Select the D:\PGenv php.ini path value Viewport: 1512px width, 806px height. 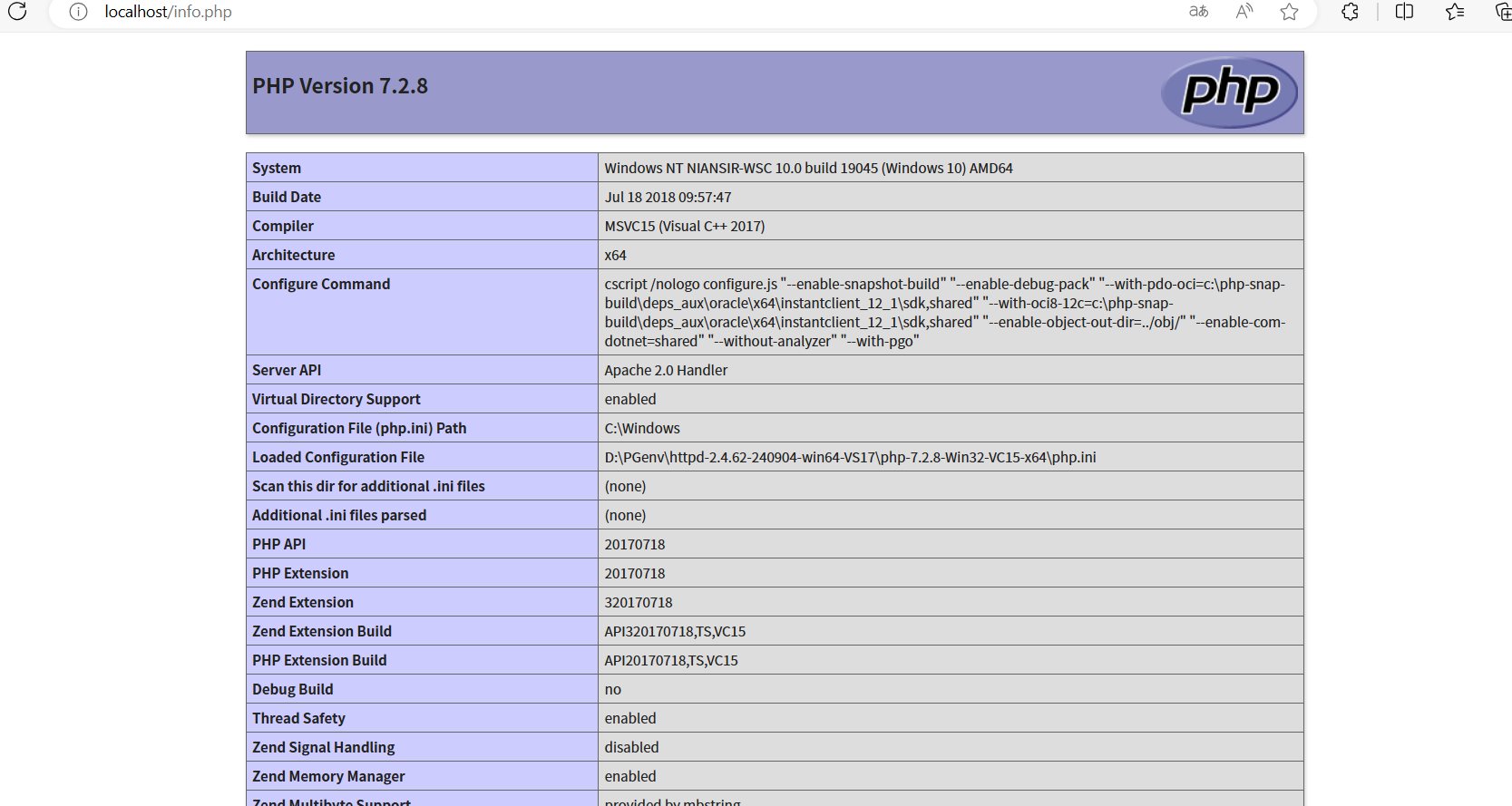point(851,457)
